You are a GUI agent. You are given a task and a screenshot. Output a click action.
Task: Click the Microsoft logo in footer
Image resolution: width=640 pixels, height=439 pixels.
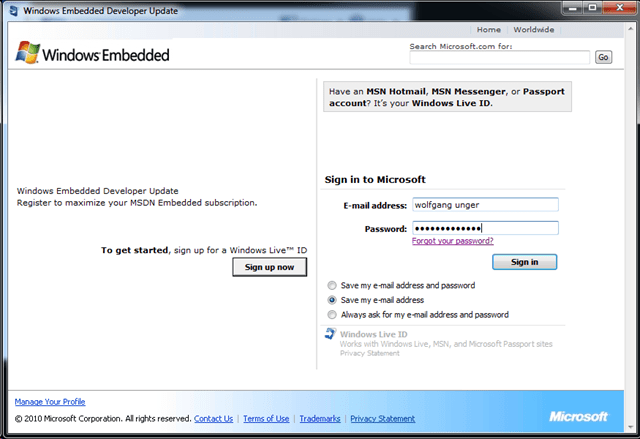pyautogui.click(x=578, y=417)
